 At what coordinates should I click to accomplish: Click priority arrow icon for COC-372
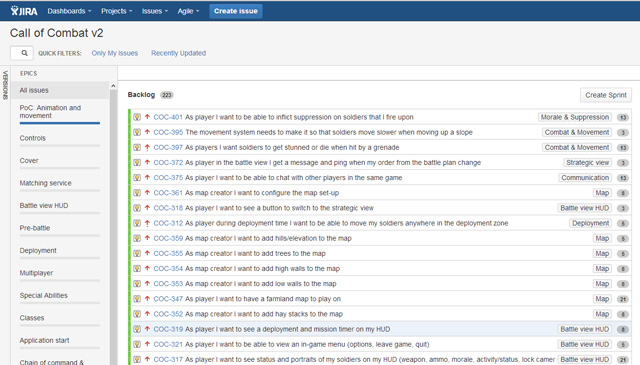point(147,162)
